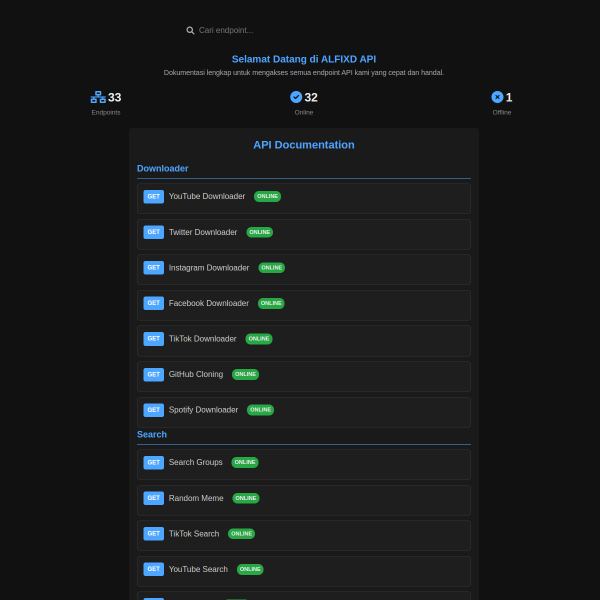Screen dimensions: 600x600
Task: Expand the Search Groups endpoint
Action: pyautogui.click(x=304, y=465)
